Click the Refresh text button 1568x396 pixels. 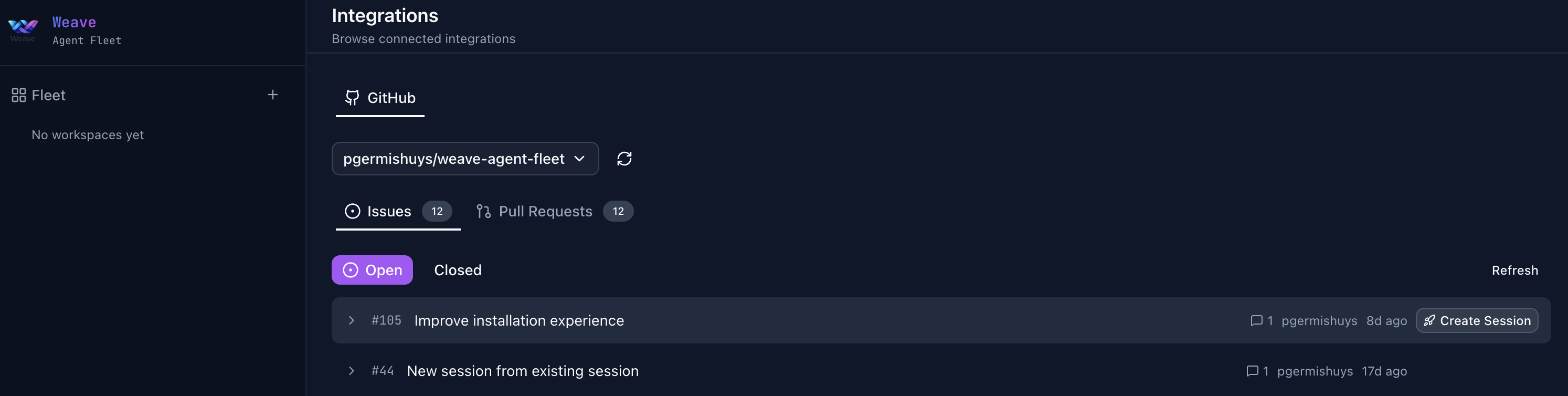[1514, 270]
